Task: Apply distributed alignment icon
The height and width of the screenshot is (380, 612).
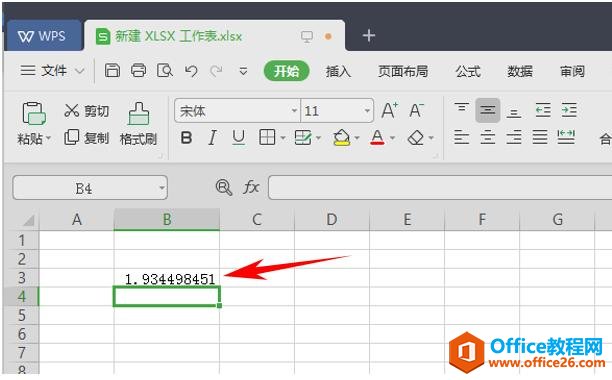Action: point(566,137)
